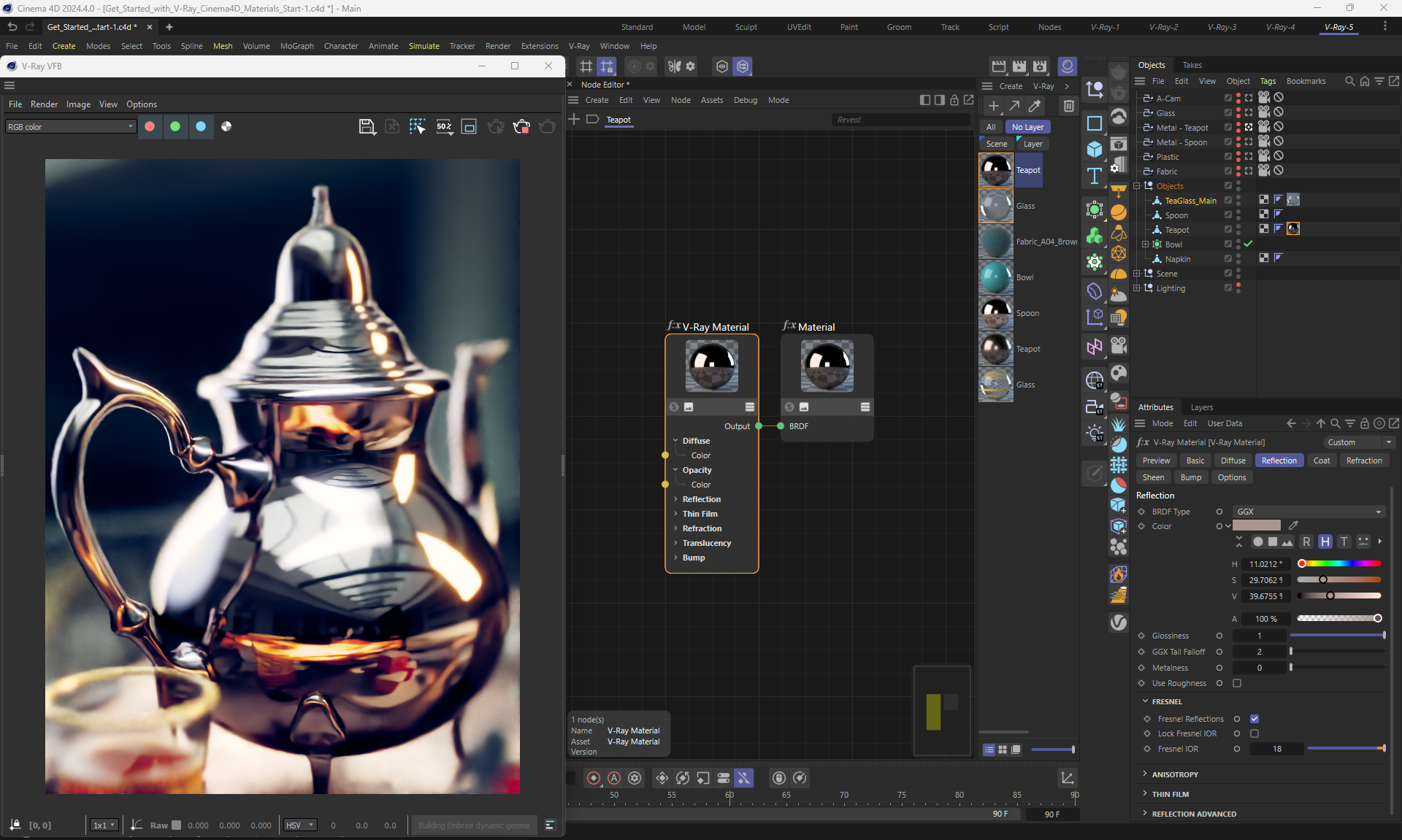Click the HSV color mode H button
The image size is (1402, 840).
pyautogui.click(x=1325, y=542)
